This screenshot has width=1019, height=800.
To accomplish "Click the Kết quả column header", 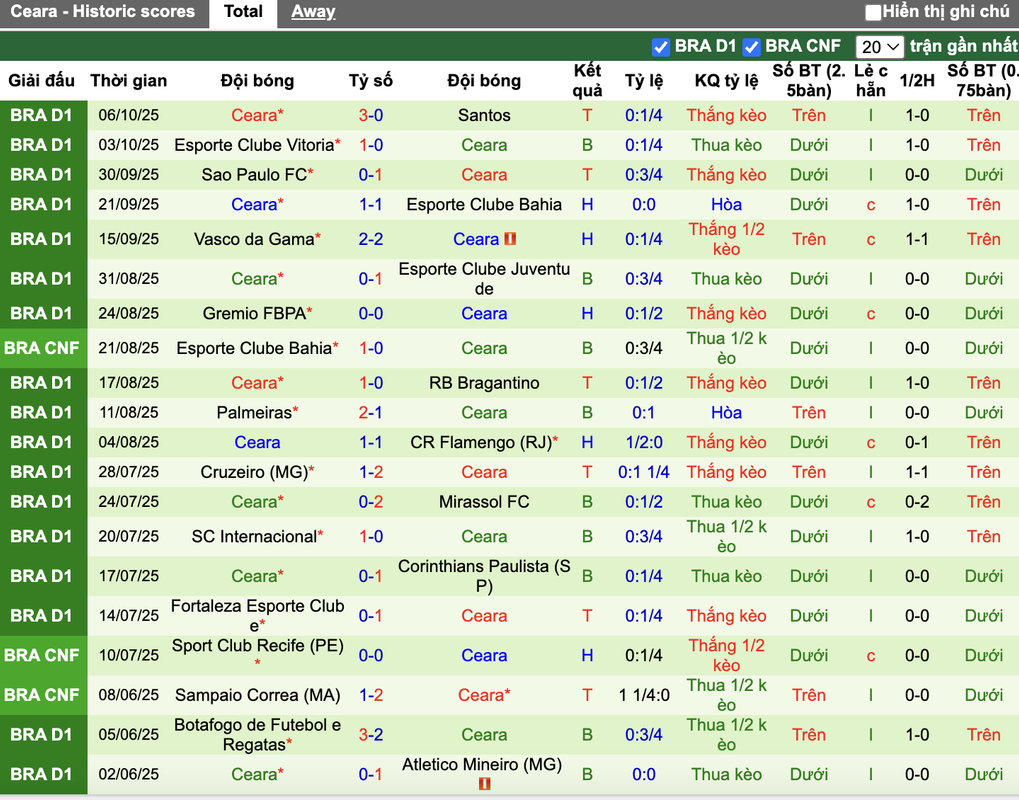I will [x=587, y=81].
